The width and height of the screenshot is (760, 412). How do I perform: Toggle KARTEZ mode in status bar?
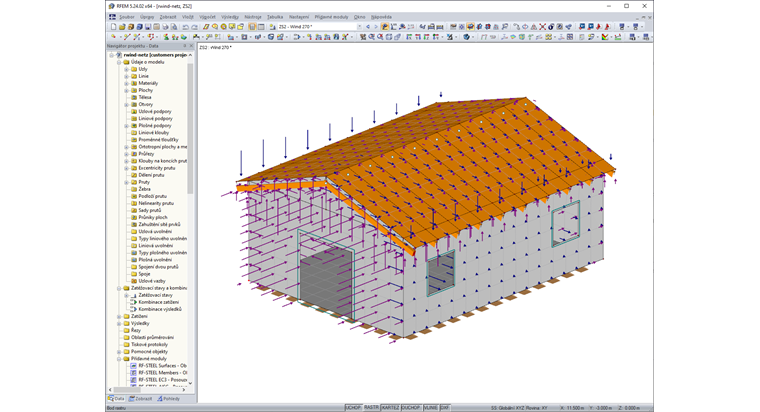390,408
